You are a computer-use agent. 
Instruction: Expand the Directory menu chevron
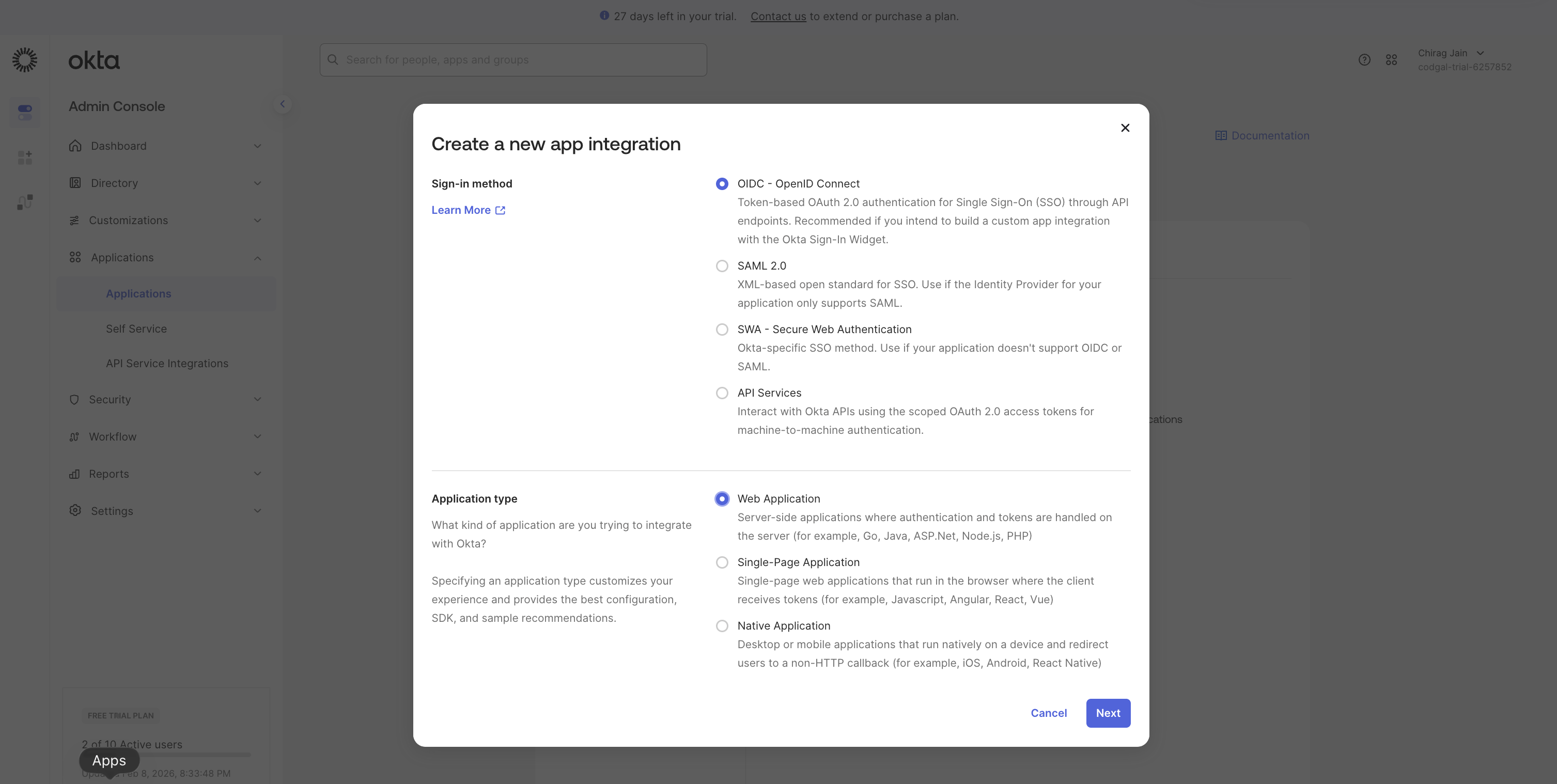point(257,183)
